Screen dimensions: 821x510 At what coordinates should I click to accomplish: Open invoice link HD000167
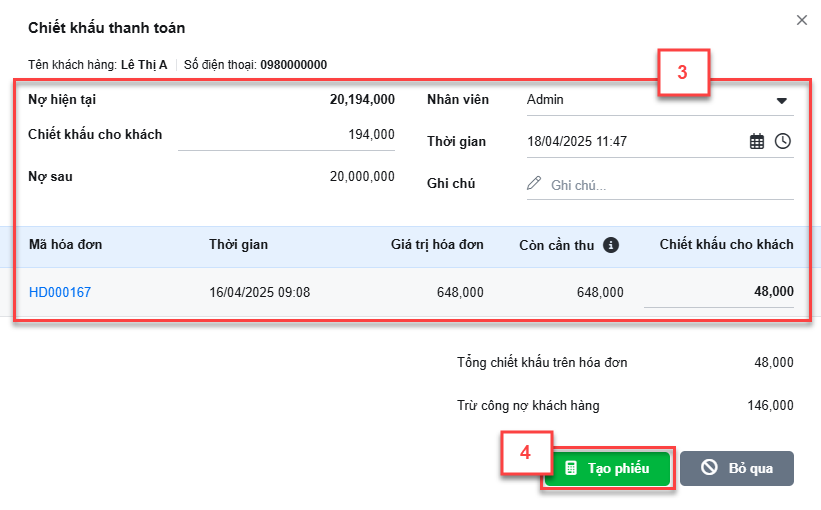click(x=60, y=292)
